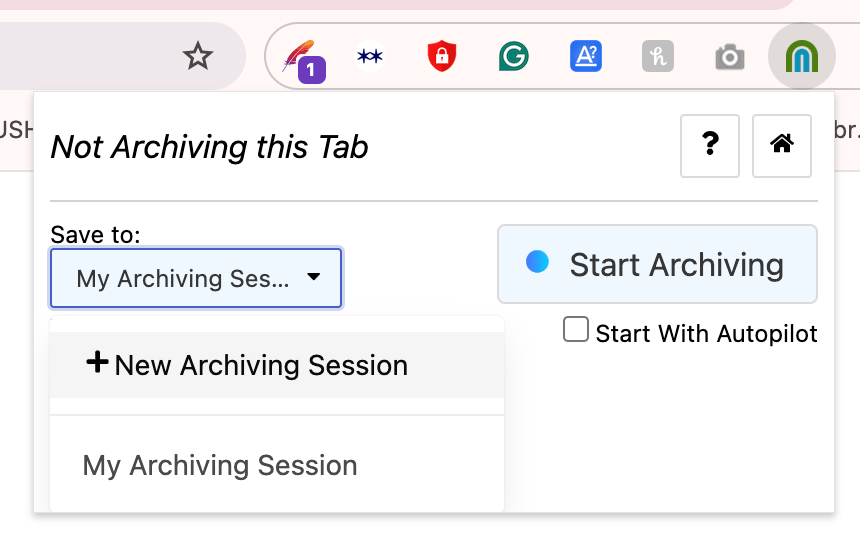Click the bookmark star icon
The height and width of the screenshot is (560, 860).
[x=198, y=57]
